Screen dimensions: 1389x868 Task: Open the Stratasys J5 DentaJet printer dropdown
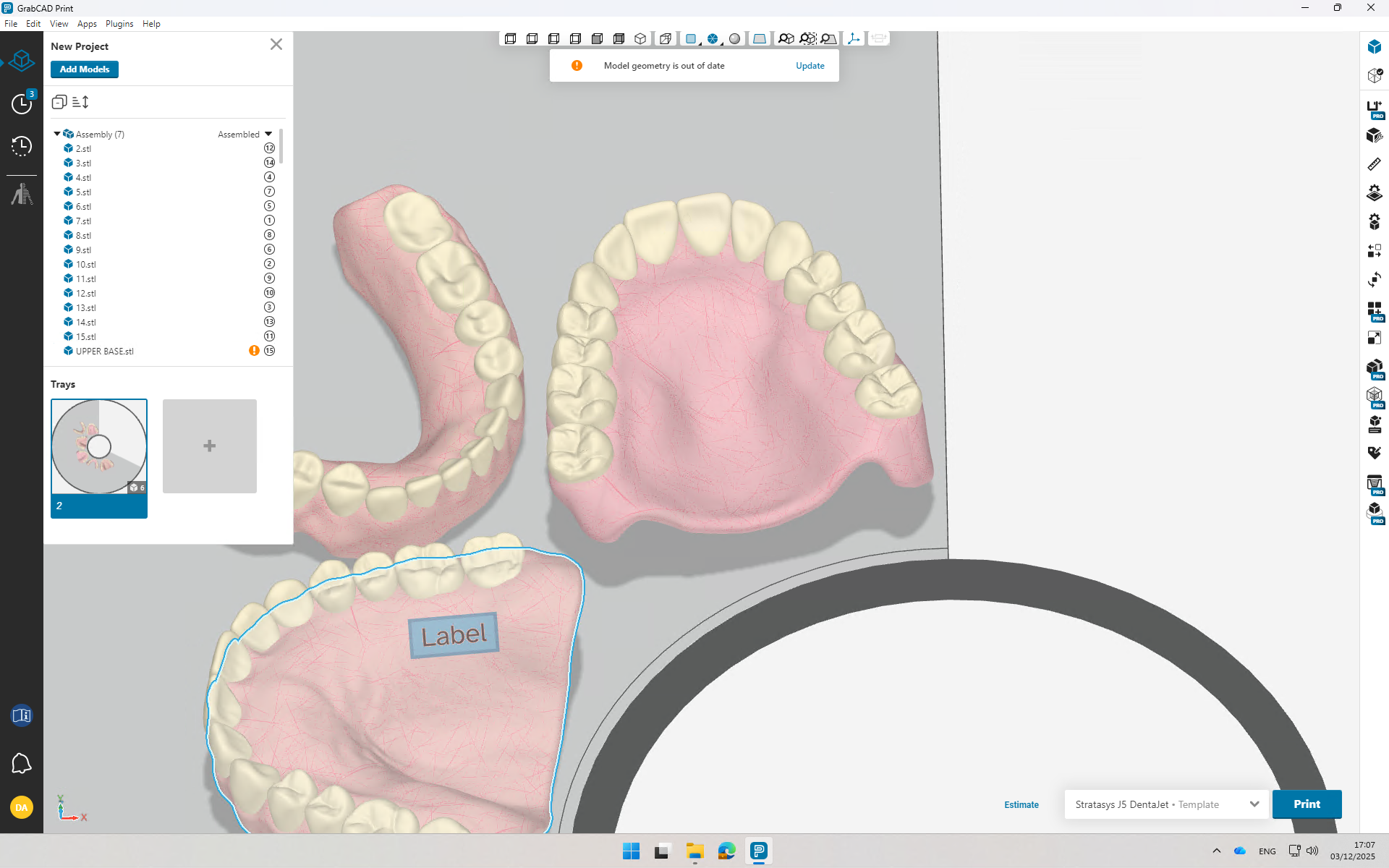[1166, 804]
